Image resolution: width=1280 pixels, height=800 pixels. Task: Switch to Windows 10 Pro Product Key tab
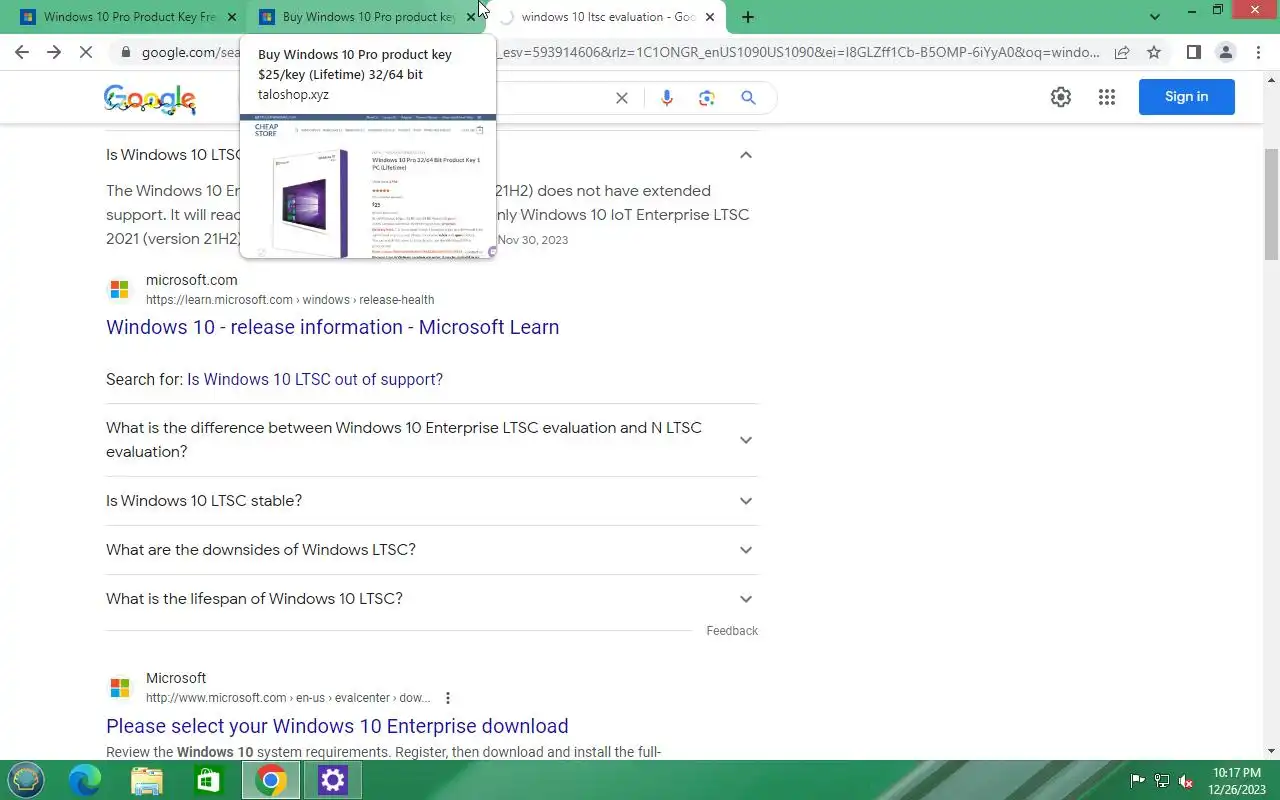(x=127, y=17)
